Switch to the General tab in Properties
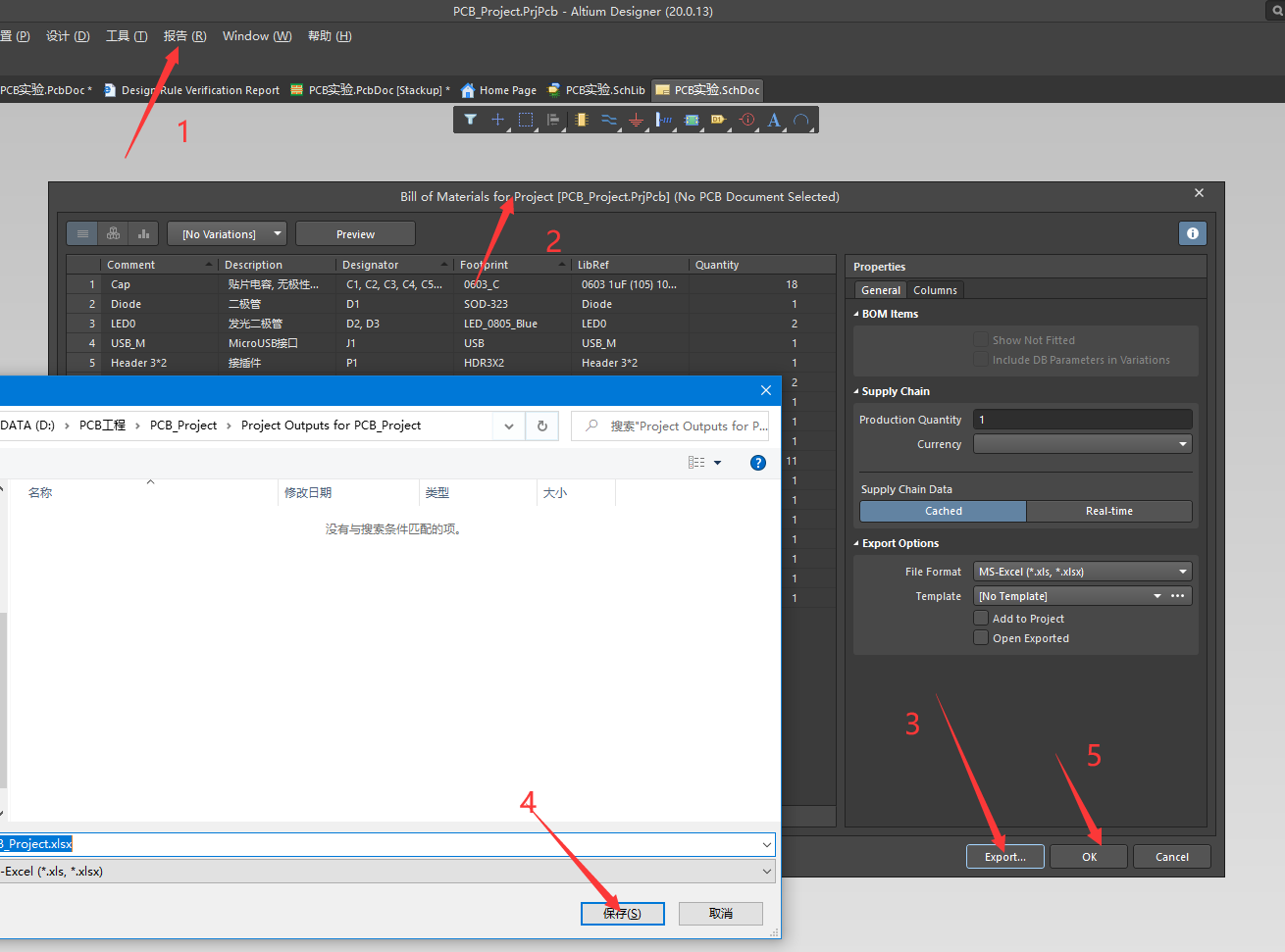 [x=881, y=290]
